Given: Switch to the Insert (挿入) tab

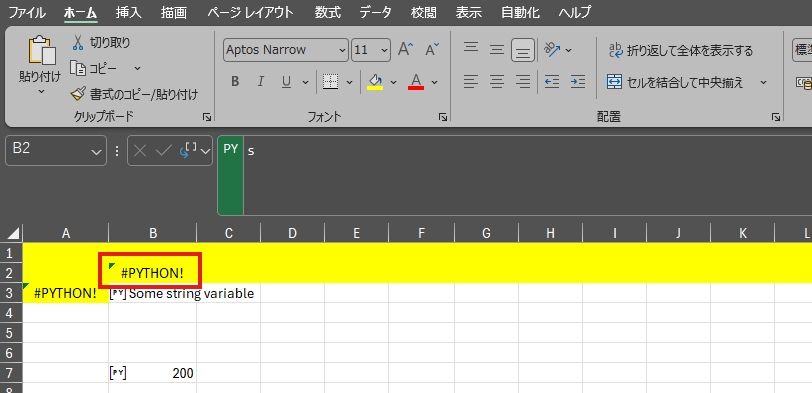Looking at the screenshot, I should point(128,12).
